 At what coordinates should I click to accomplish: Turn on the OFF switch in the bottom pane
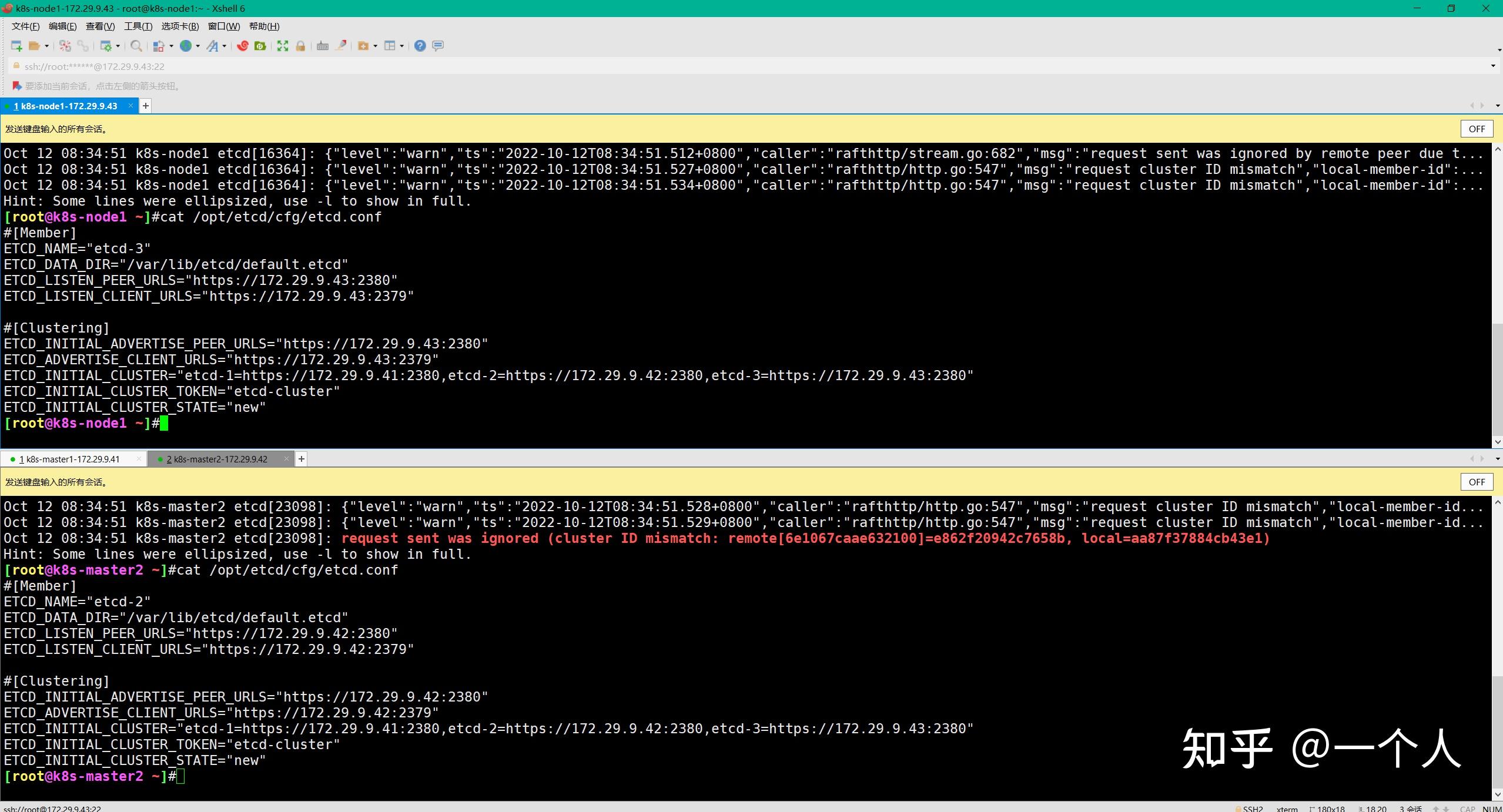click(x=1476, y=482)
